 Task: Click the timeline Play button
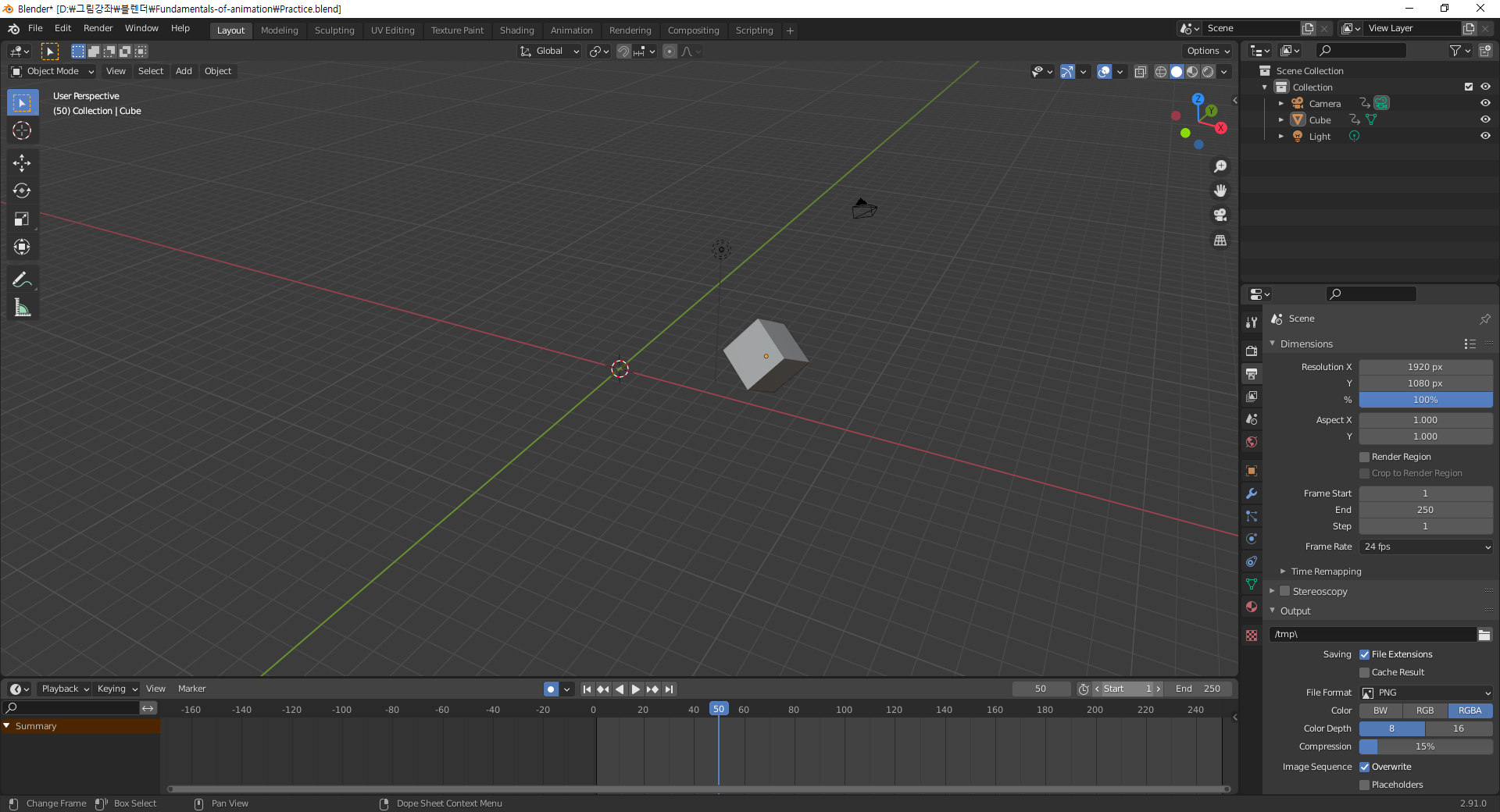[x=635, y=689]
